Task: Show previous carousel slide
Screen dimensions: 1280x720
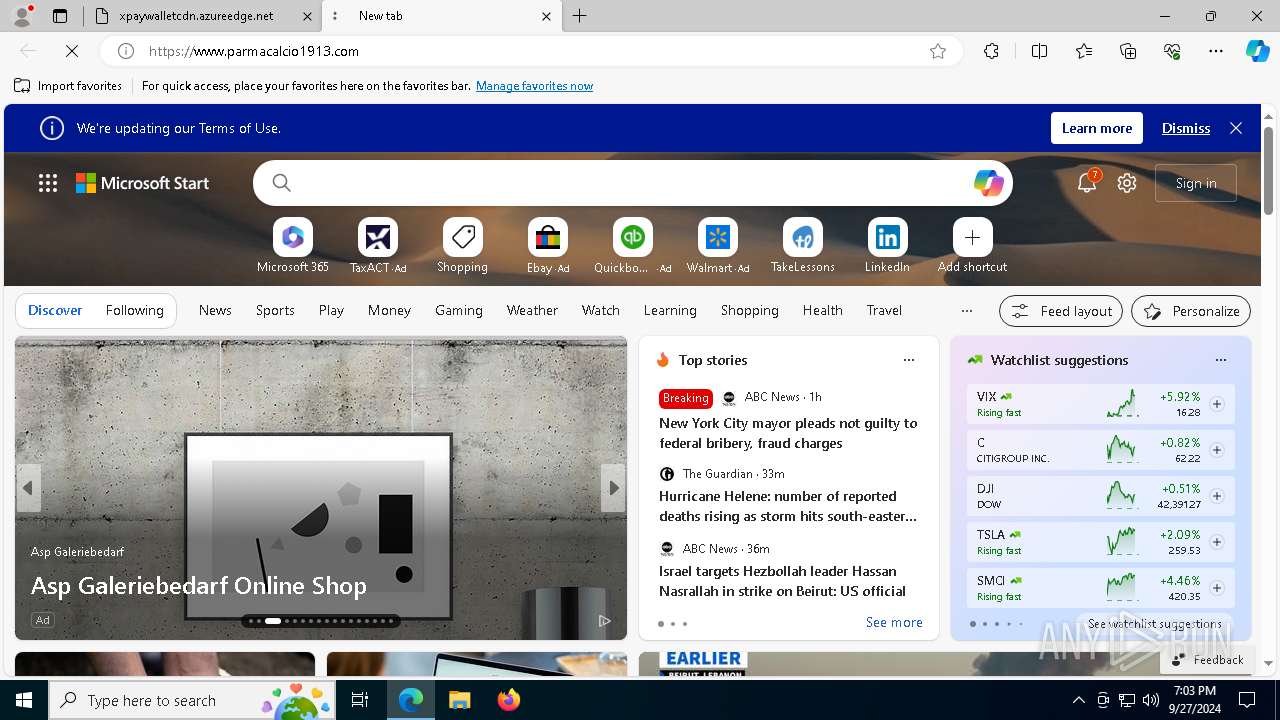Action: pyautogui.click(x=28, y=488)
